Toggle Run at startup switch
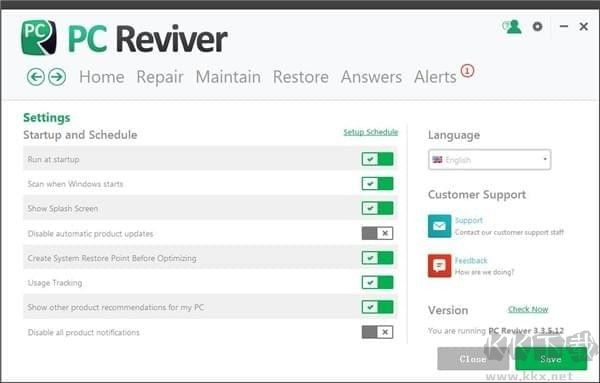This screenshot has width=600, height=383. click(377, 159)
